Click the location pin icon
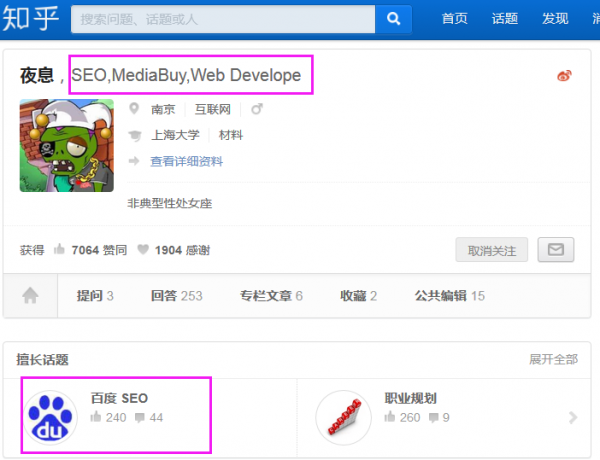The height and width of the screenshot is (460, 600). (134, 109)
